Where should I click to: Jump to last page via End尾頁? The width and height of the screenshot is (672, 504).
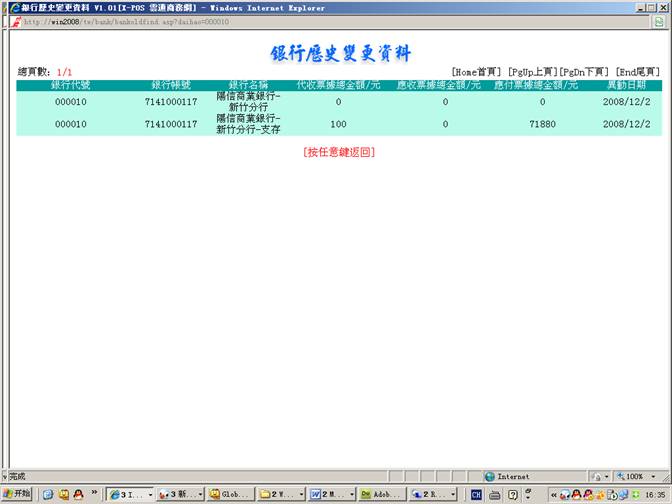pyautogui.click(x=637, y=72)
